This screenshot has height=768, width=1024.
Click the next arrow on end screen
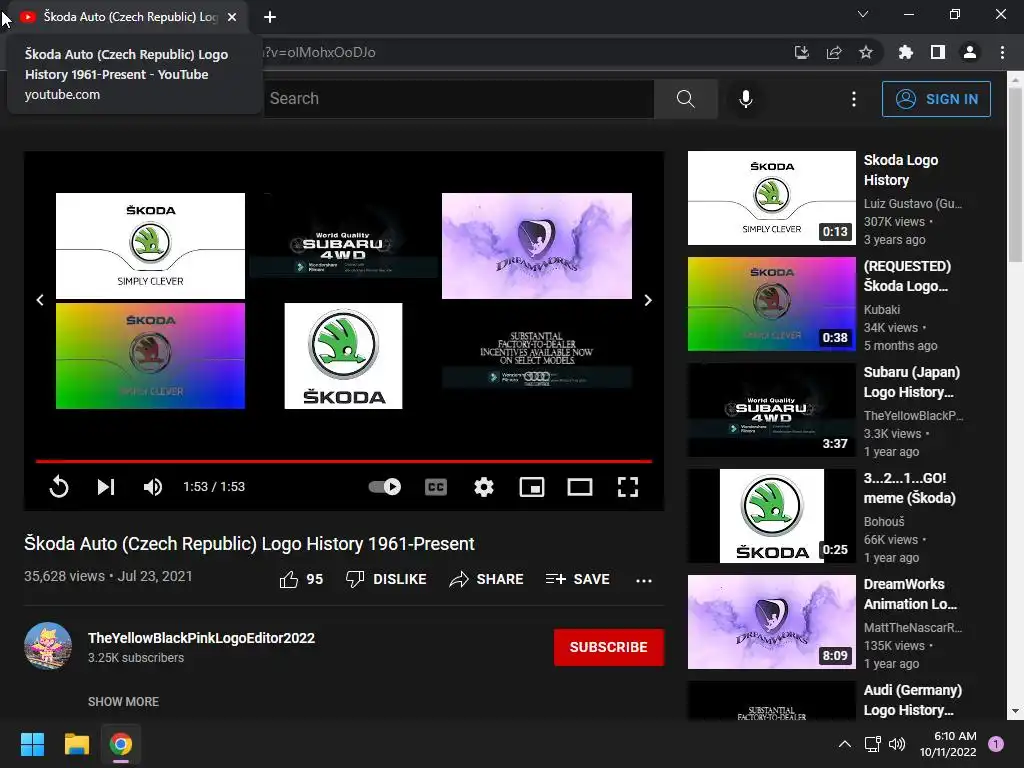[648, 300]
